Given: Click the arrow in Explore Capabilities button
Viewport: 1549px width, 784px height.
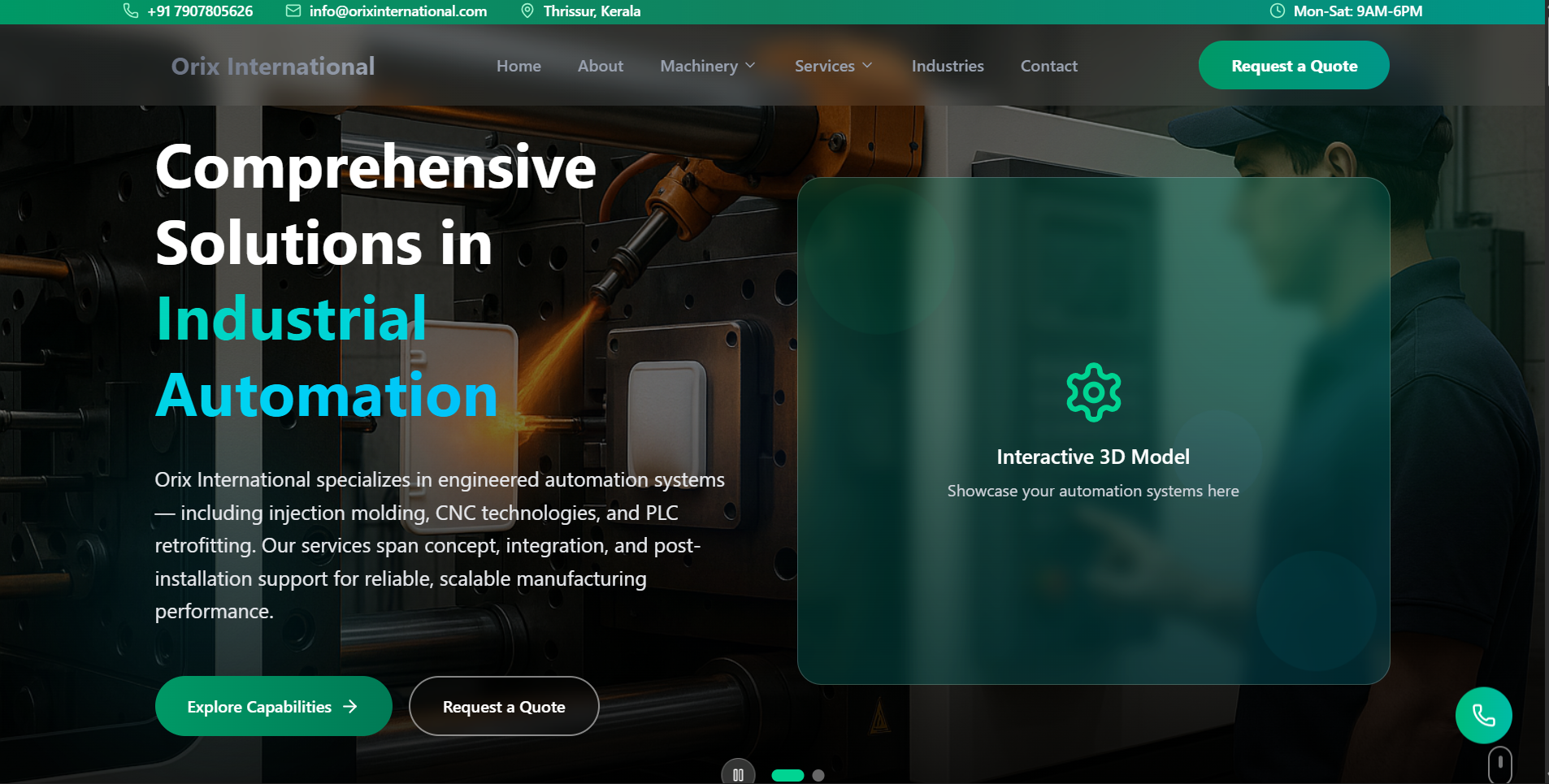Looking at the screenshot, I should [x=350, y=707].
